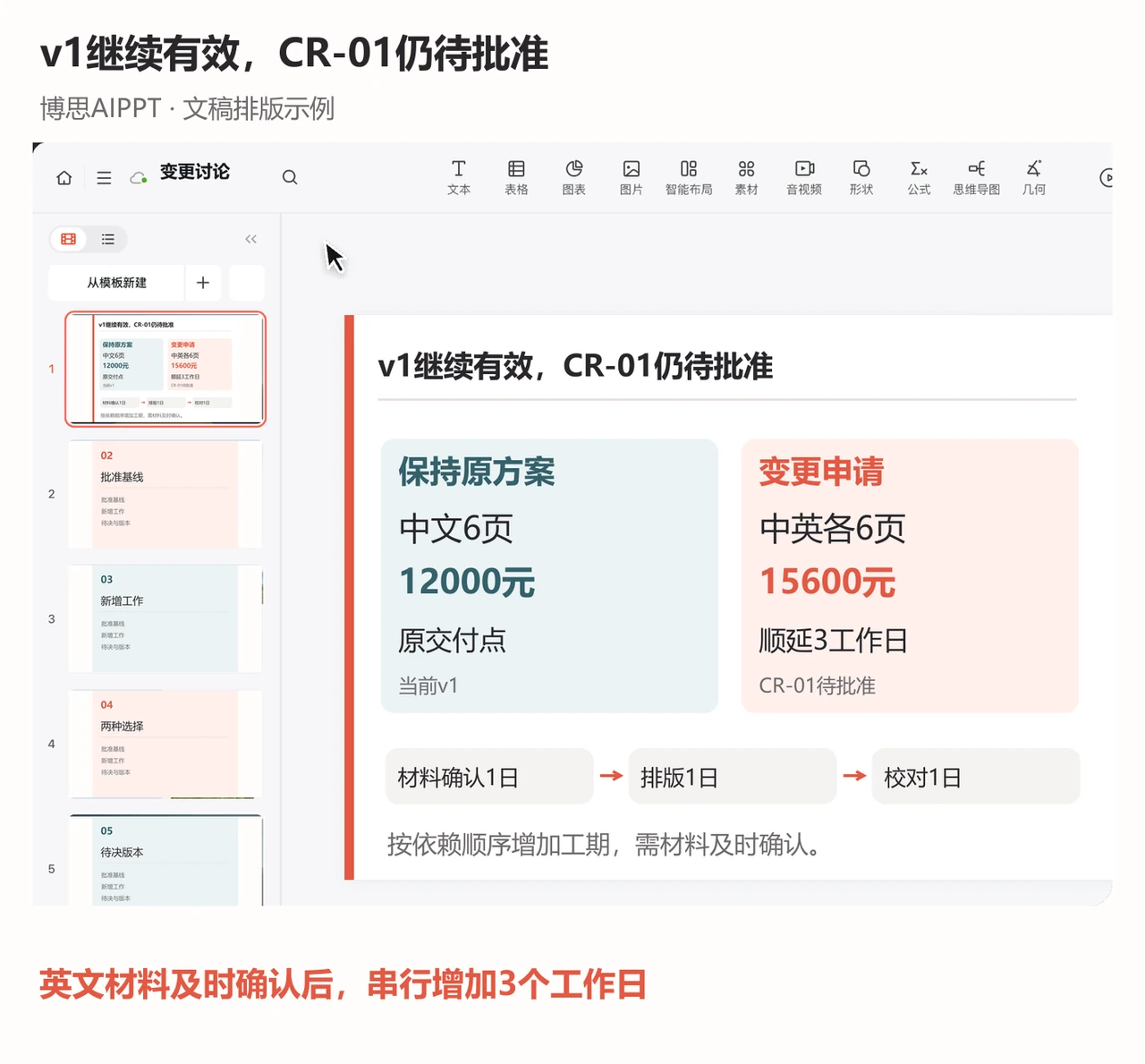Screen dimensions: 1145x1064
Task: Select the 变更申请 card heading
Action: (x=821, y=472)
